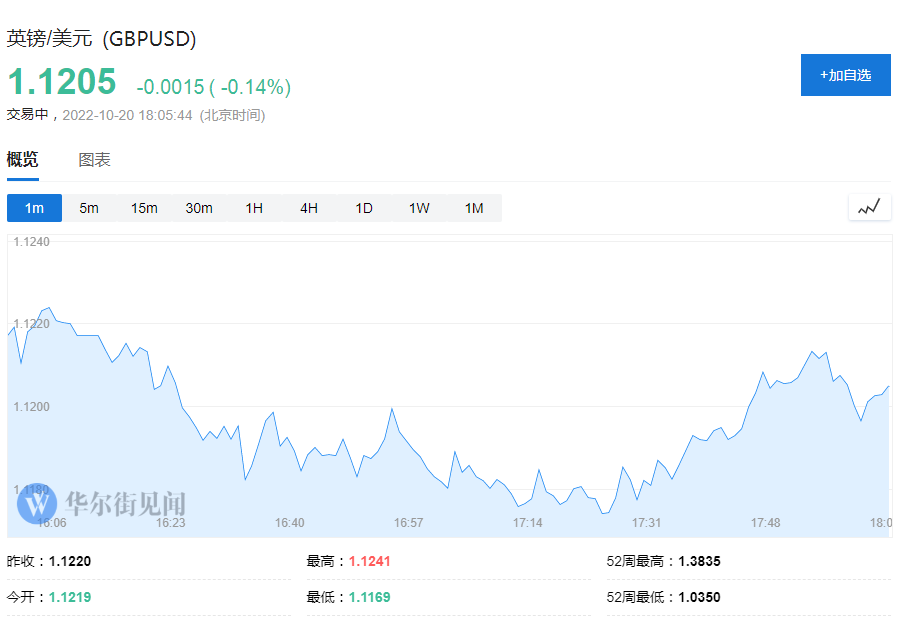907x632 pixels.
Task: Choose the 30m interval
Action: tap(199, 208)
